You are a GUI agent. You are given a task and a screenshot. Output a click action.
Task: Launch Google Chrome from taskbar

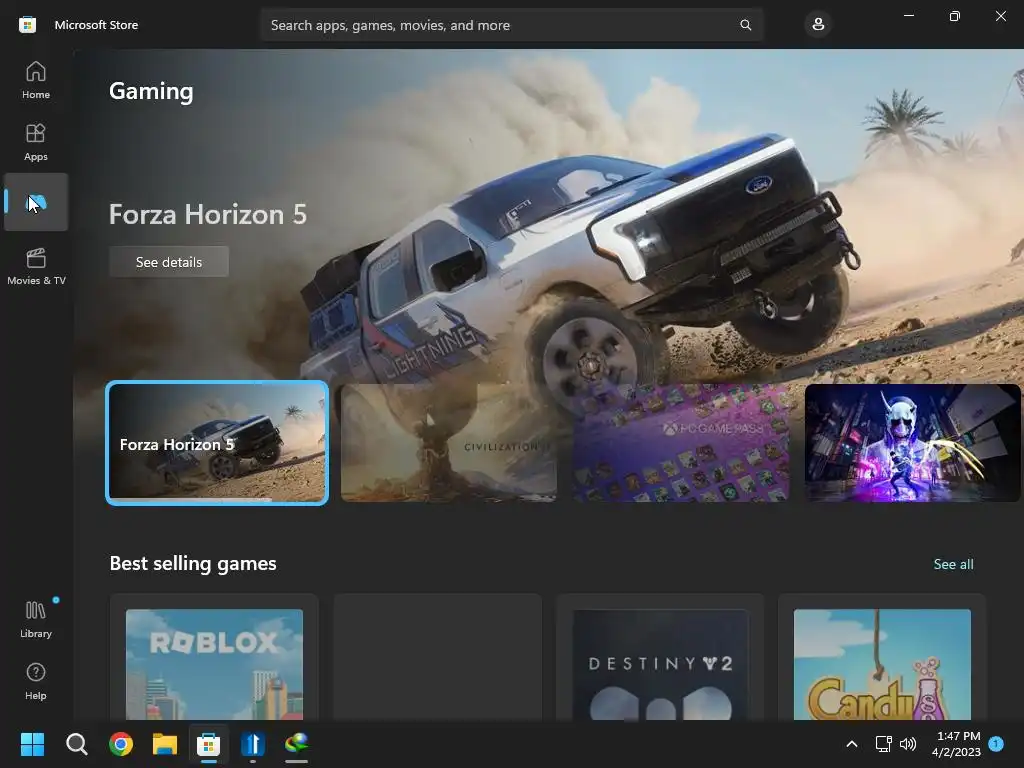pyautogui.click(x=121, y=744)
